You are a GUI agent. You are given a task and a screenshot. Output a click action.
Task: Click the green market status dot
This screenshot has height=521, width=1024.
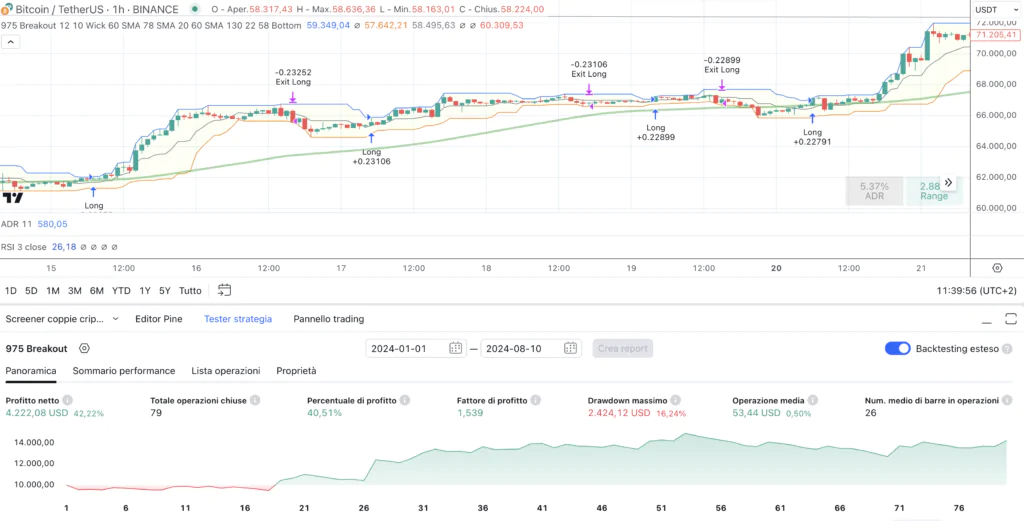[x=195, y=10]
